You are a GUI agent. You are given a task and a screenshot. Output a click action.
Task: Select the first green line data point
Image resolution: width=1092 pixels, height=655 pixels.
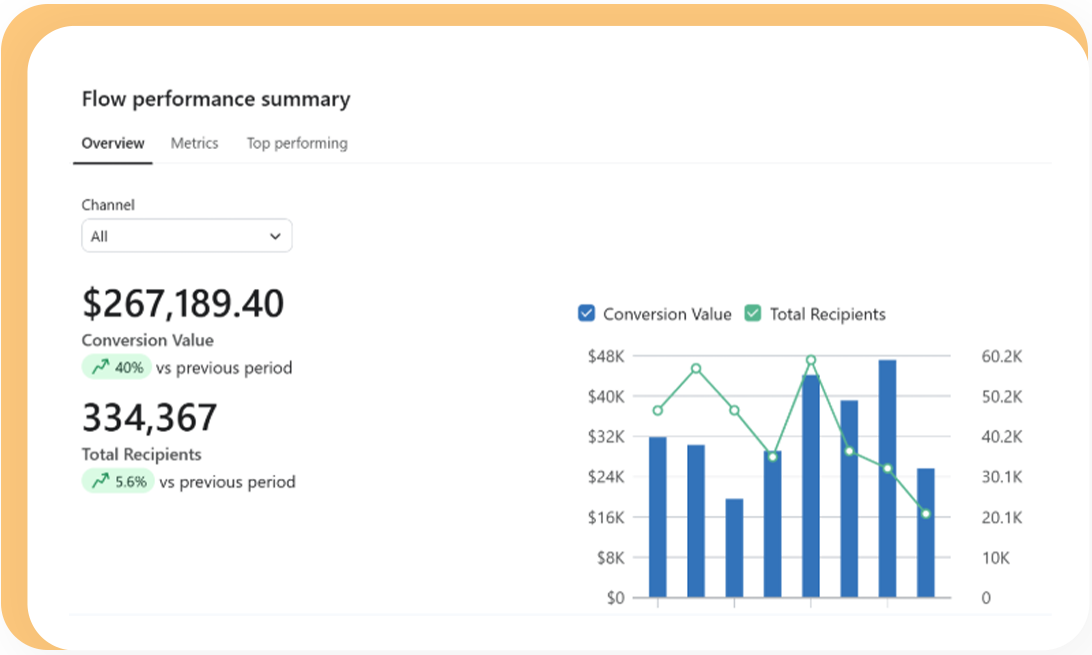pyautogui.click(x=657, y=410)
